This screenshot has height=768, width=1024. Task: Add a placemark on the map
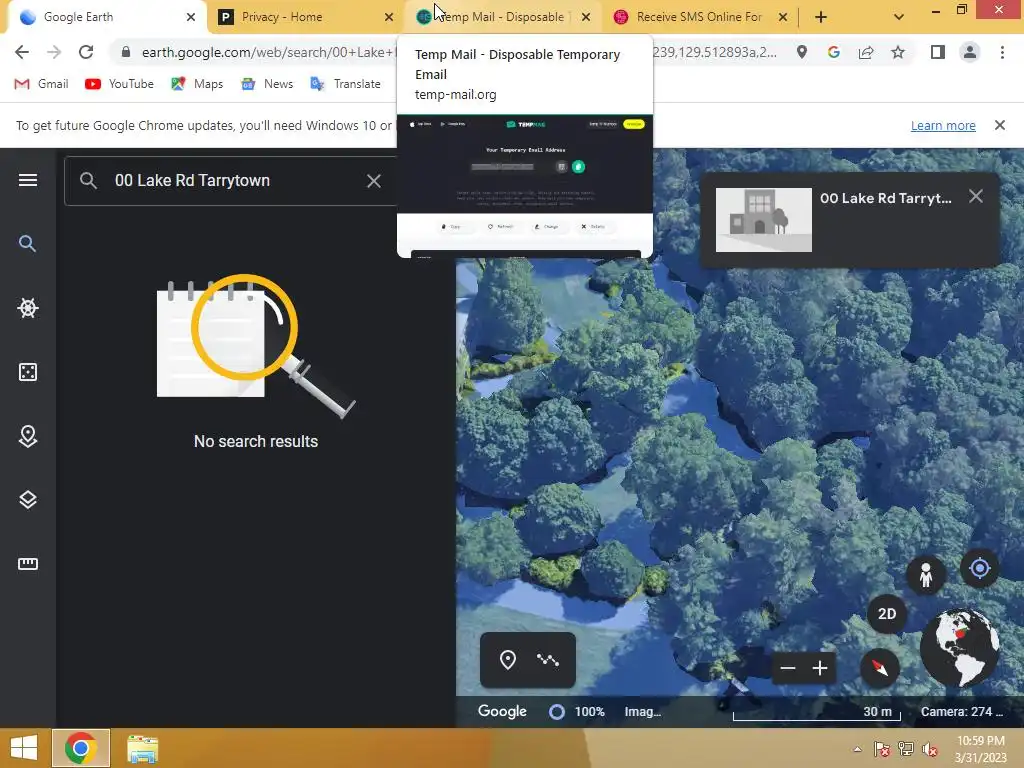(507, 660)
